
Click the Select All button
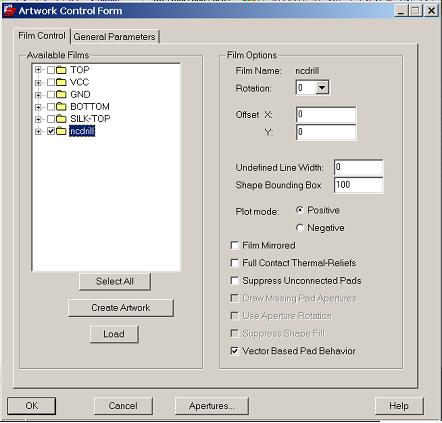(115, 281)
